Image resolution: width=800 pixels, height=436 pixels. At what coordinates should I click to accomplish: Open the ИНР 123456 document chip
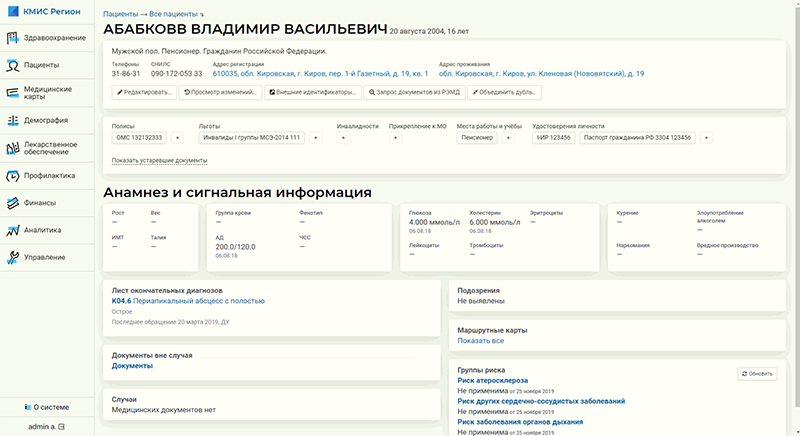554,138
